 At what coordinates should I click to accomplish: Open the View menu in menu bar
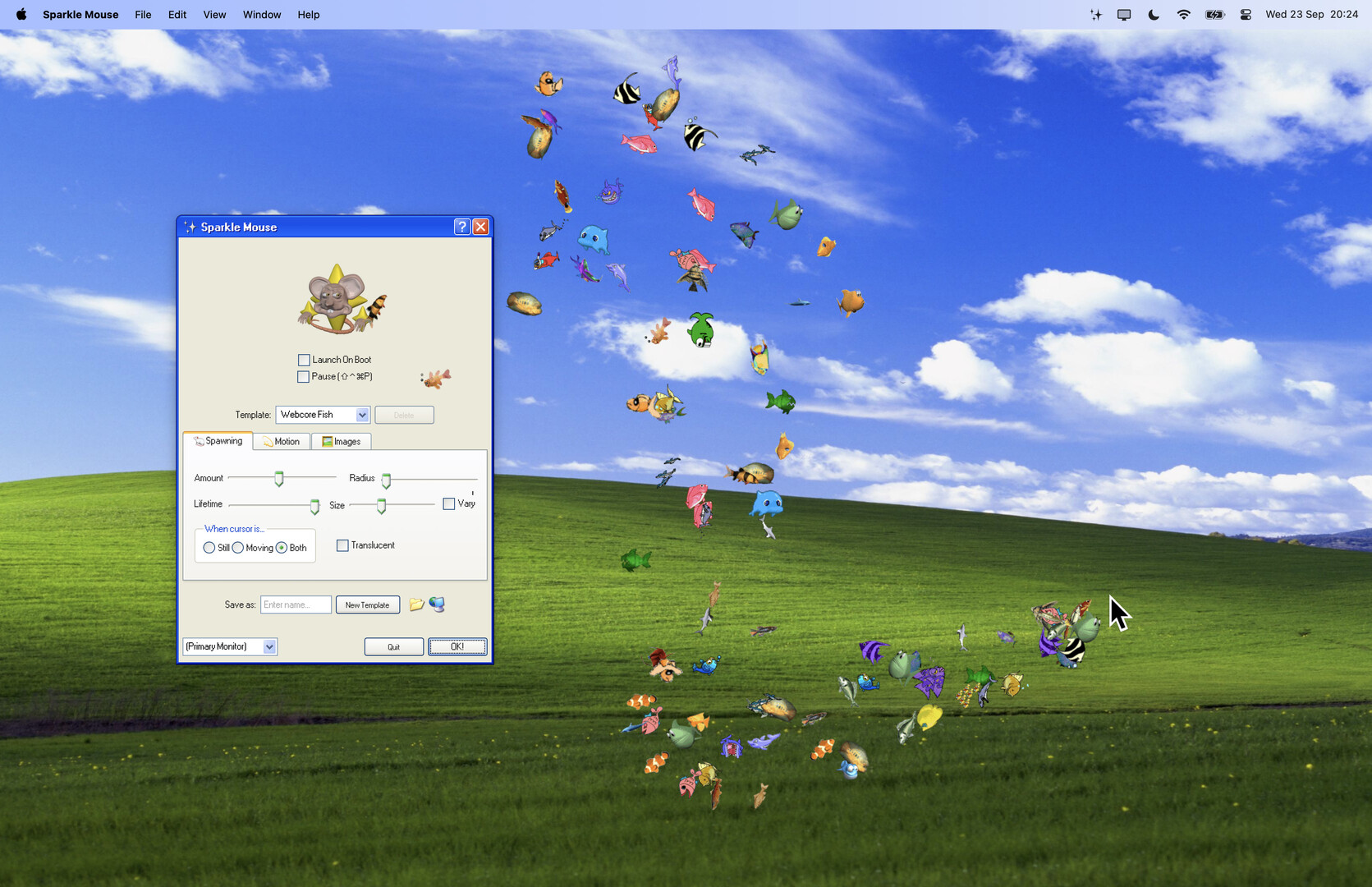tap(214, 15)
